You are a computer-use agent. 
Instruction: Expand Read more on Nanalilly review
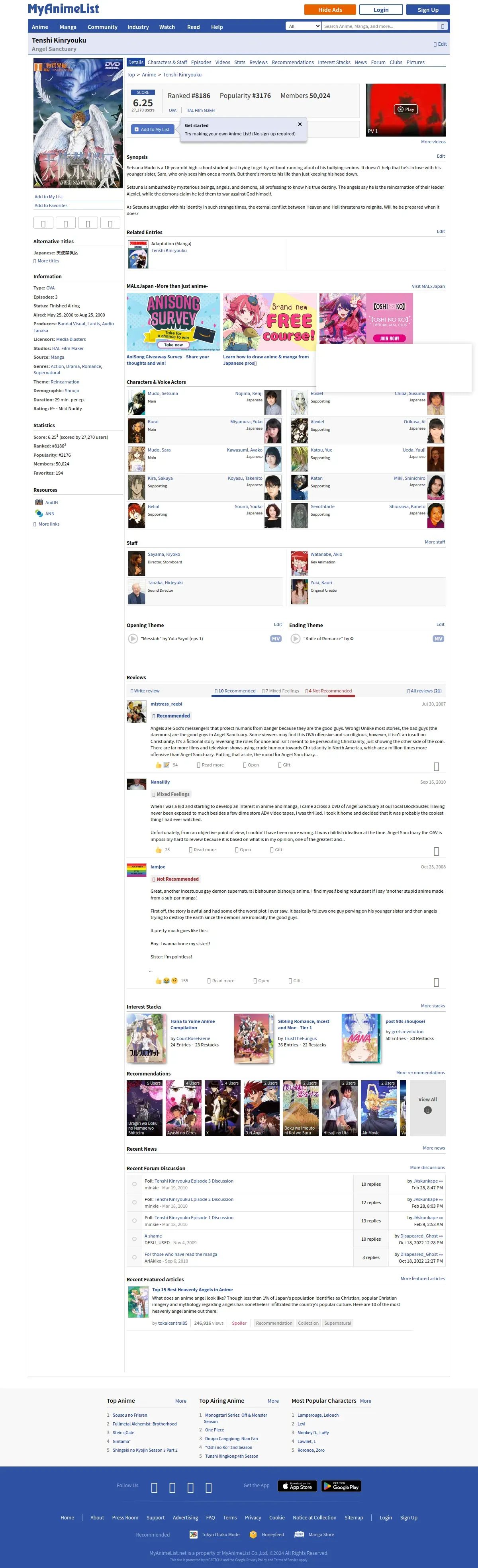click(x=202, y=850)
